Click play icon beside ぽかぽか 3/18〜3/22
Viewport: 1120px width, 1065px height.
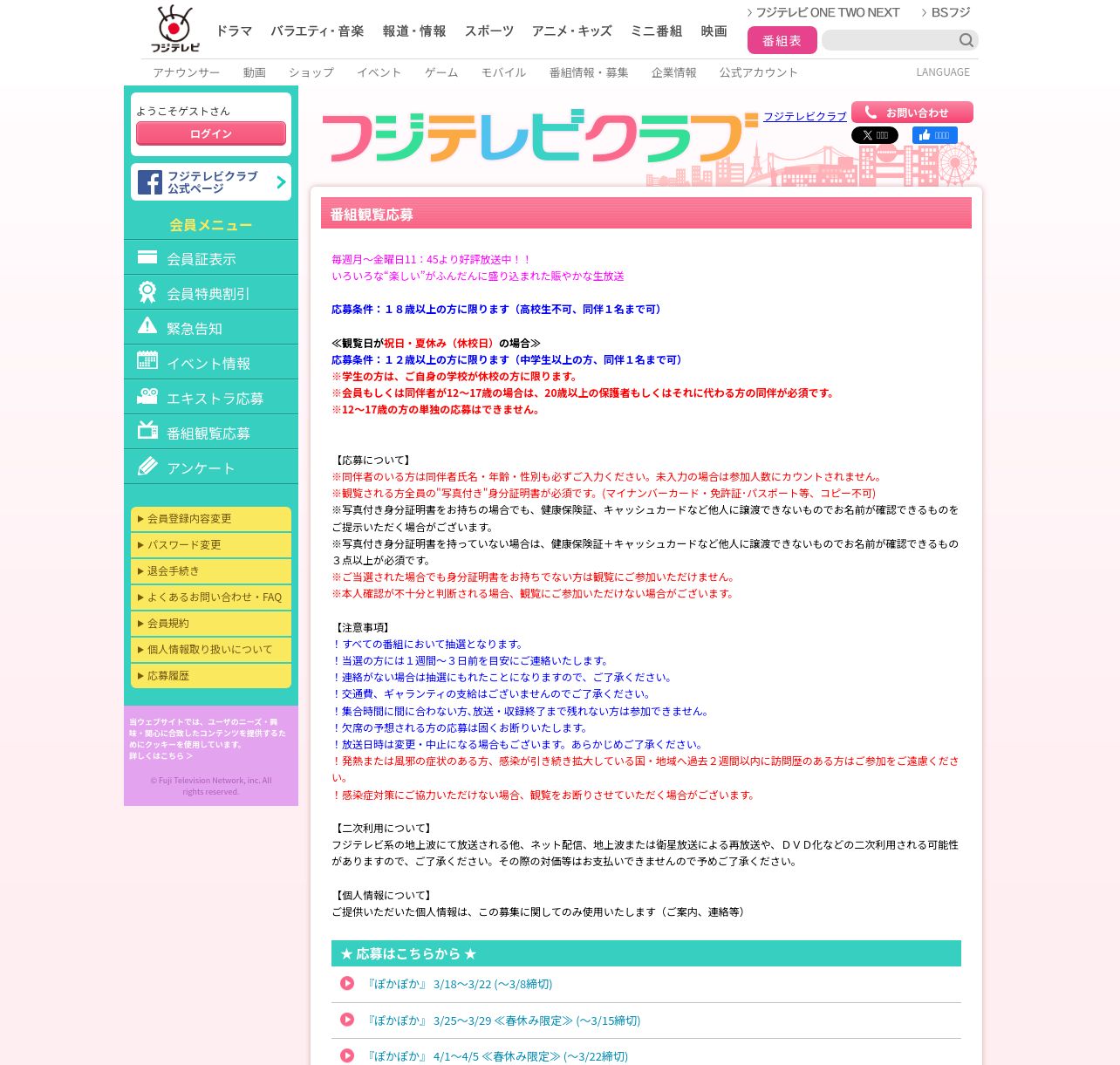[x=347, y=983]
